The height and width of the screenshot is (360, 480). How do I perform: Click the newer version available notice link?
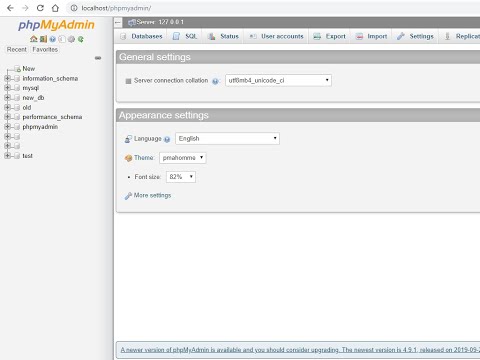pos(300,350)
